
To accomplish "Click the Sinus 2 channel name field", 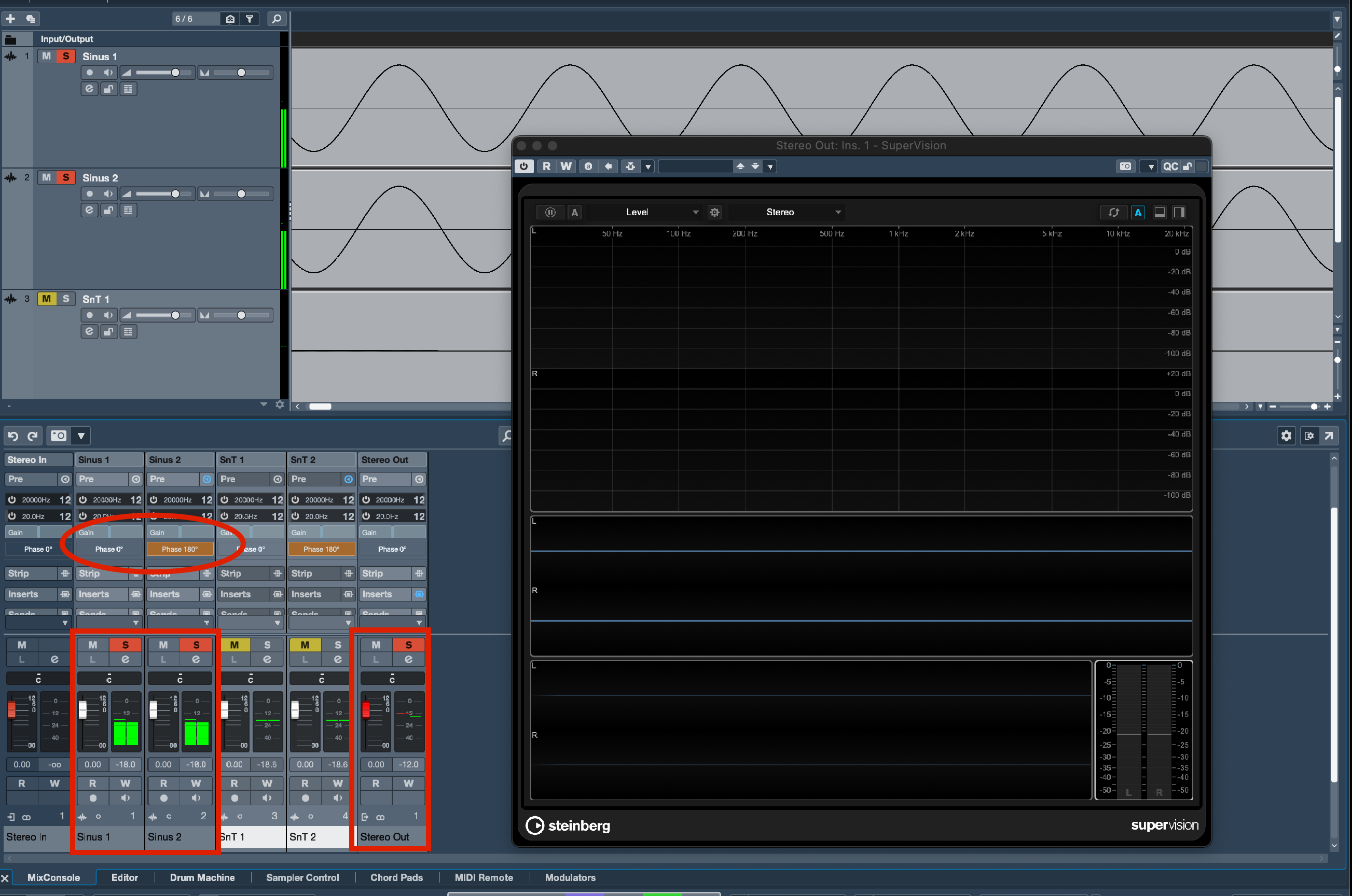I will click(180, 836).
